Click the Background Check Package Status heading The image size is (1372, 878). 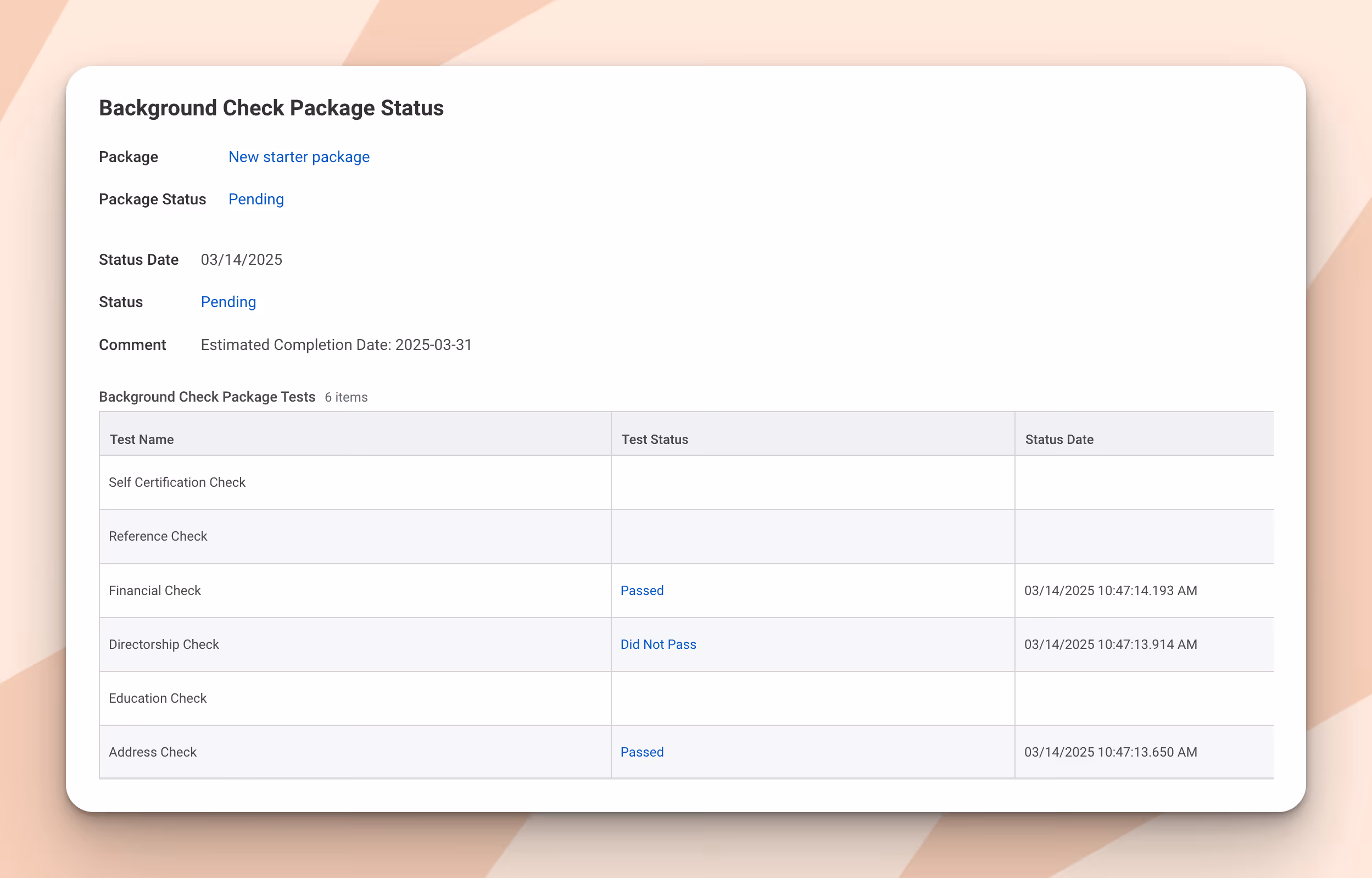[x=271, y=108]
